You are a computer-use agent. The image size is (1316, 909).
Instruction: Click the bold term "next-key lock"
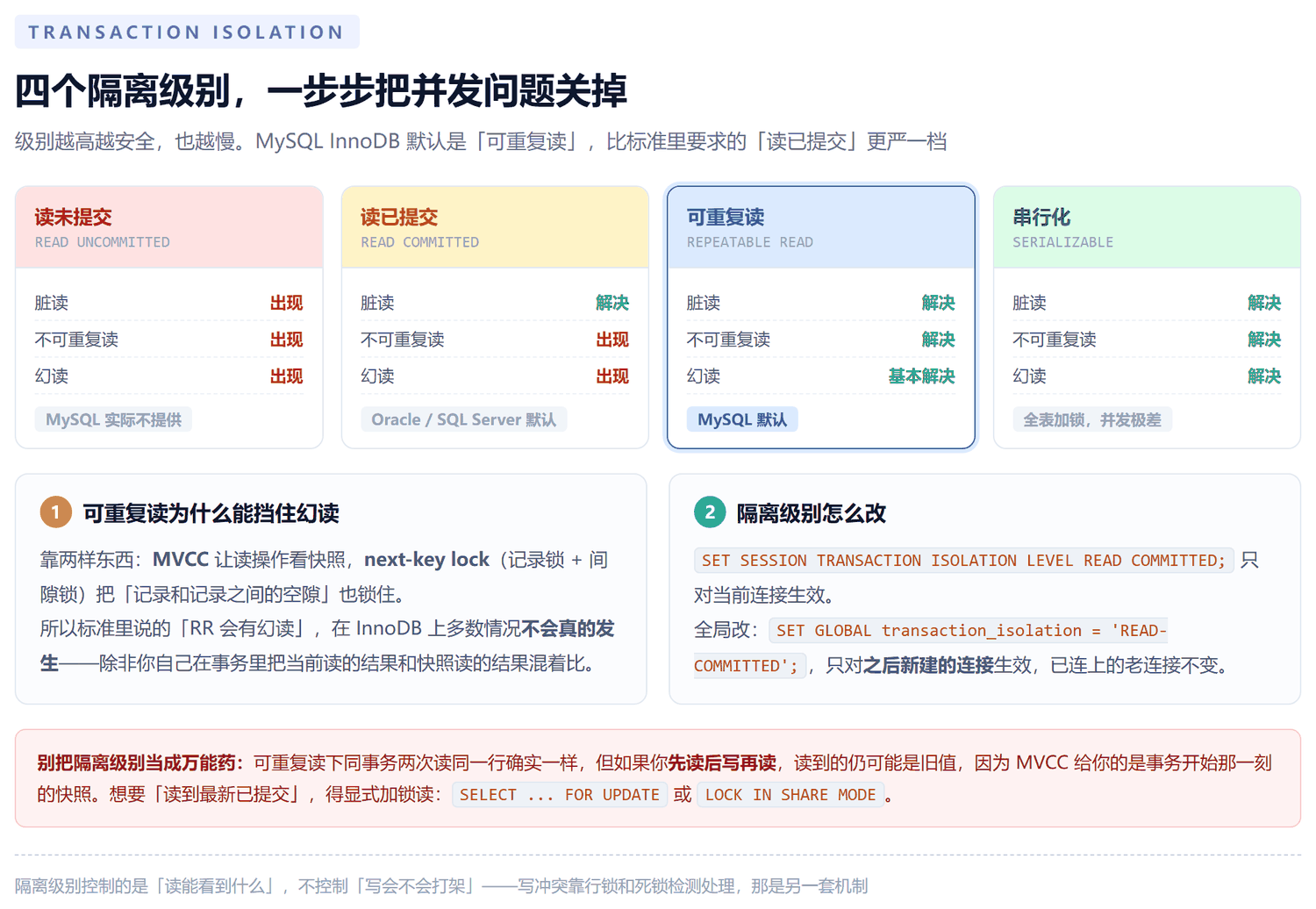click(x=426, y=560)
